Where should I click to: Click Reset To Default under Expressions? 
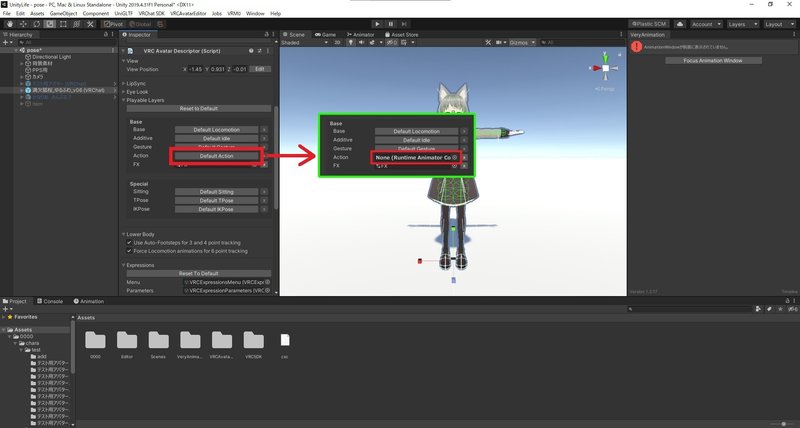[198, 273]
